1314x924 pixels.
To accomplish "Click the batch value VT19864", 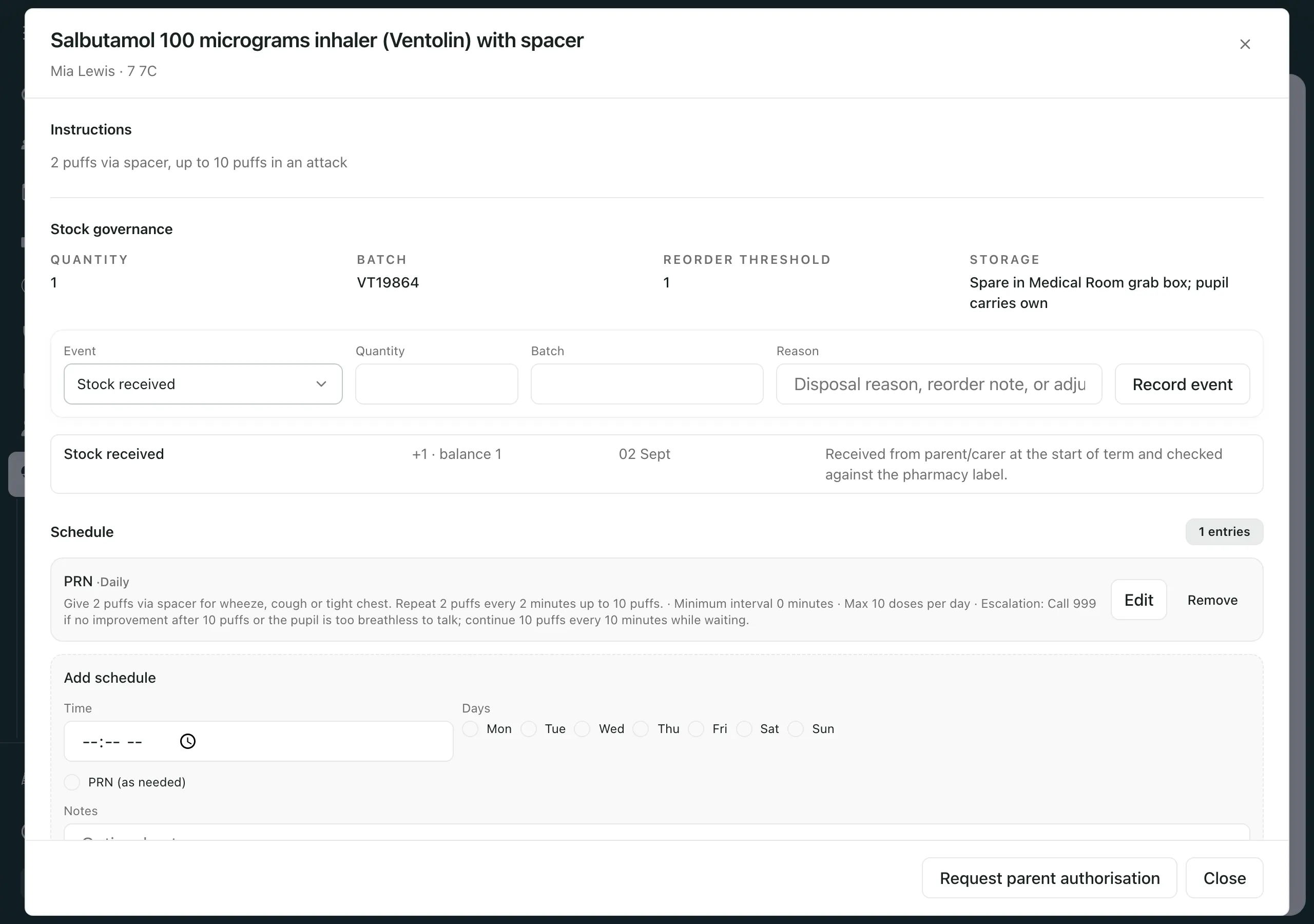I will pos(388,282).
